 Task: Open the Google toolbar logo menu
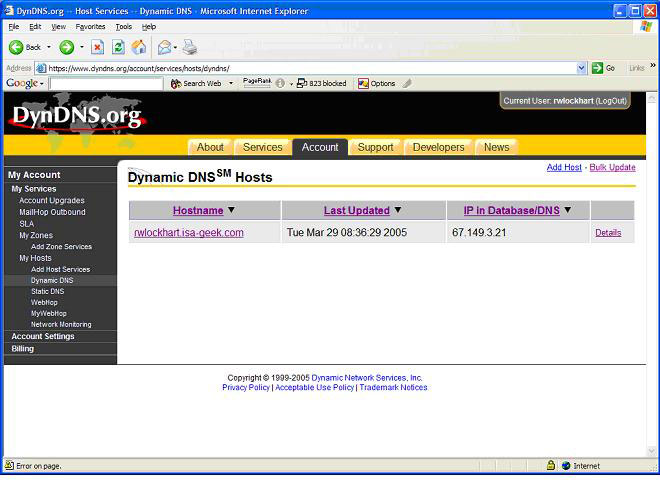pos(24,83)
